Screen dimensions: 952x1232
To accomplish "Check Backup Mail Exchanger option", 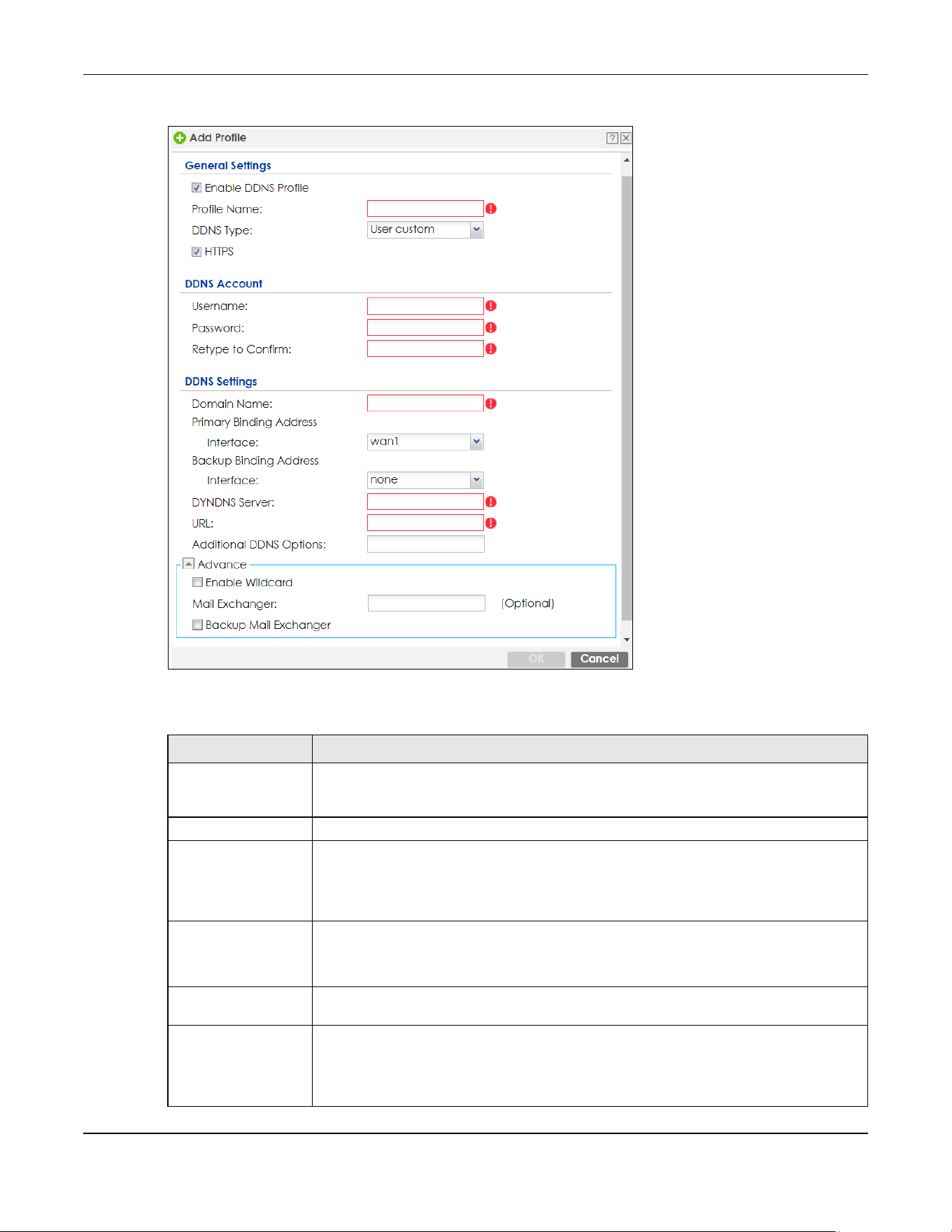I will pyautogui.click(x=197, y=625).
